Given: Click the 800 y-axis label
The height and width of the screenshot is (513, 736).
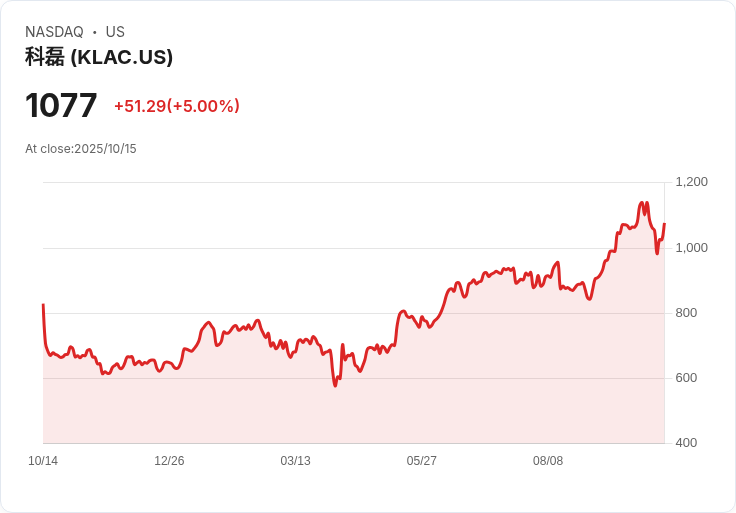Looking at the screenshot, I should click(x=687, y=313).
